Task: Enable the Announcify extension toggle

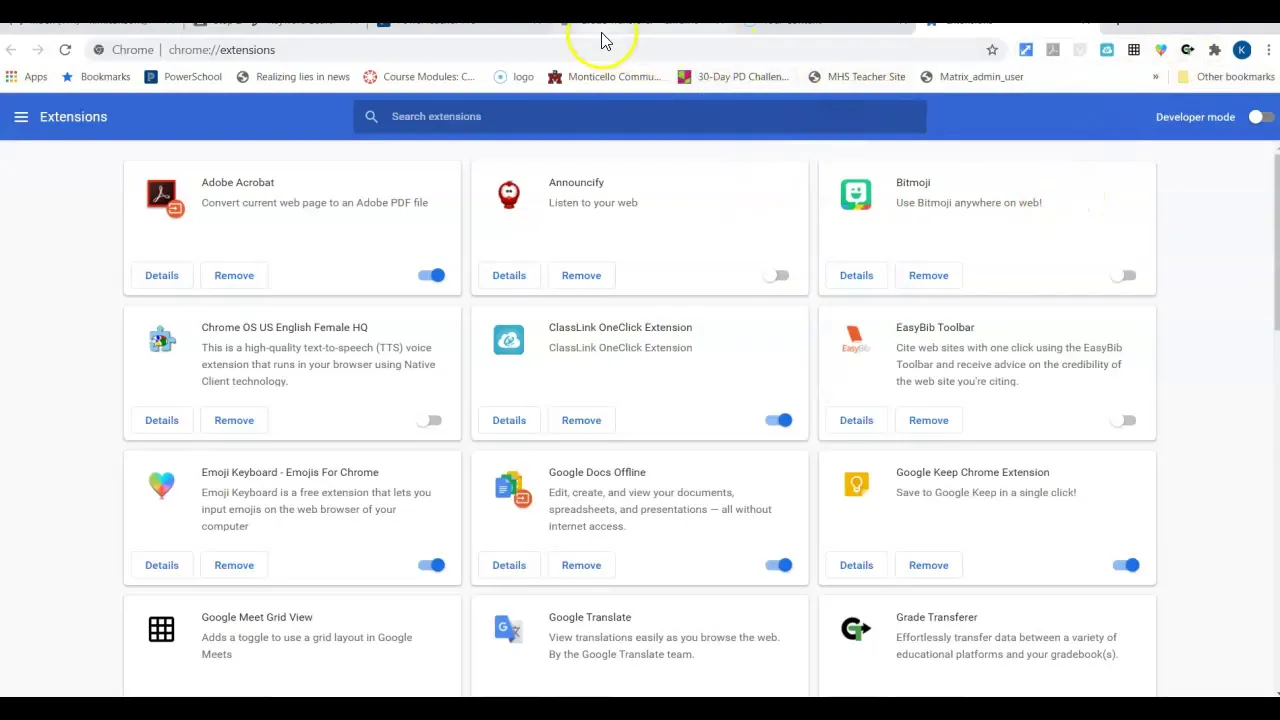Action: coord(776,275)
